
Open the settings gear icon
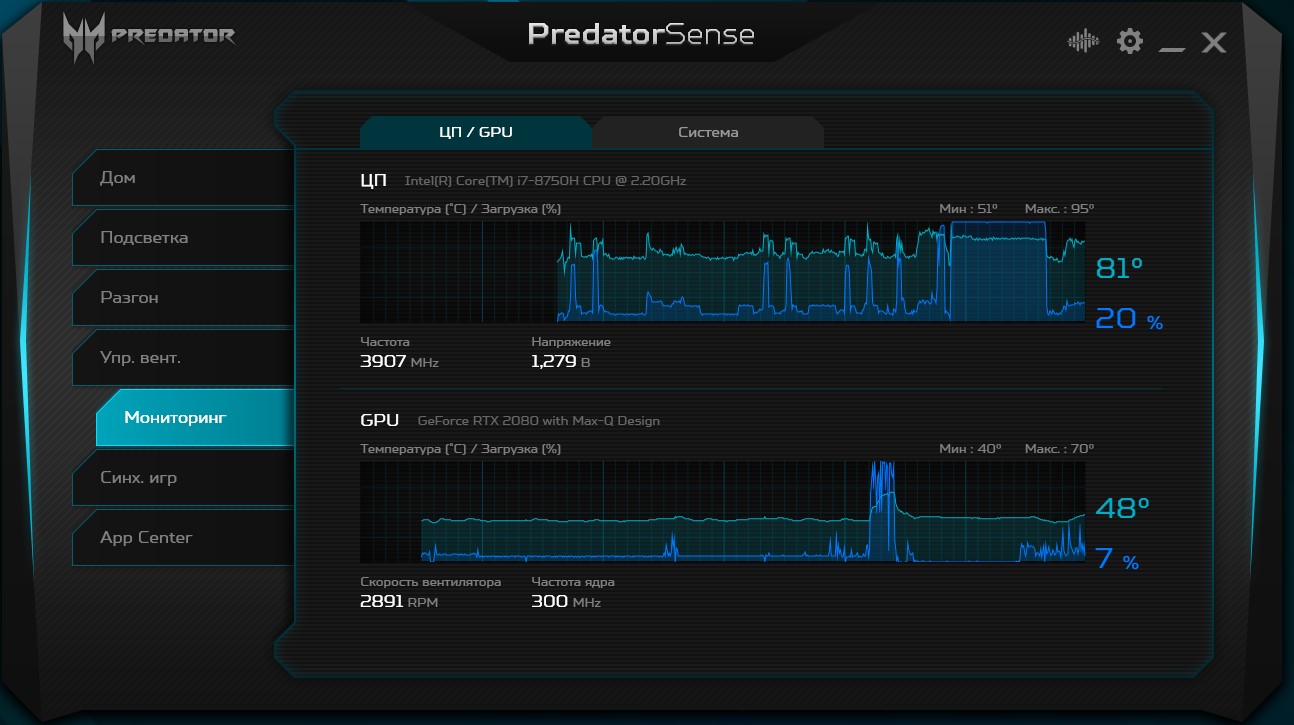coord(1130,41)
